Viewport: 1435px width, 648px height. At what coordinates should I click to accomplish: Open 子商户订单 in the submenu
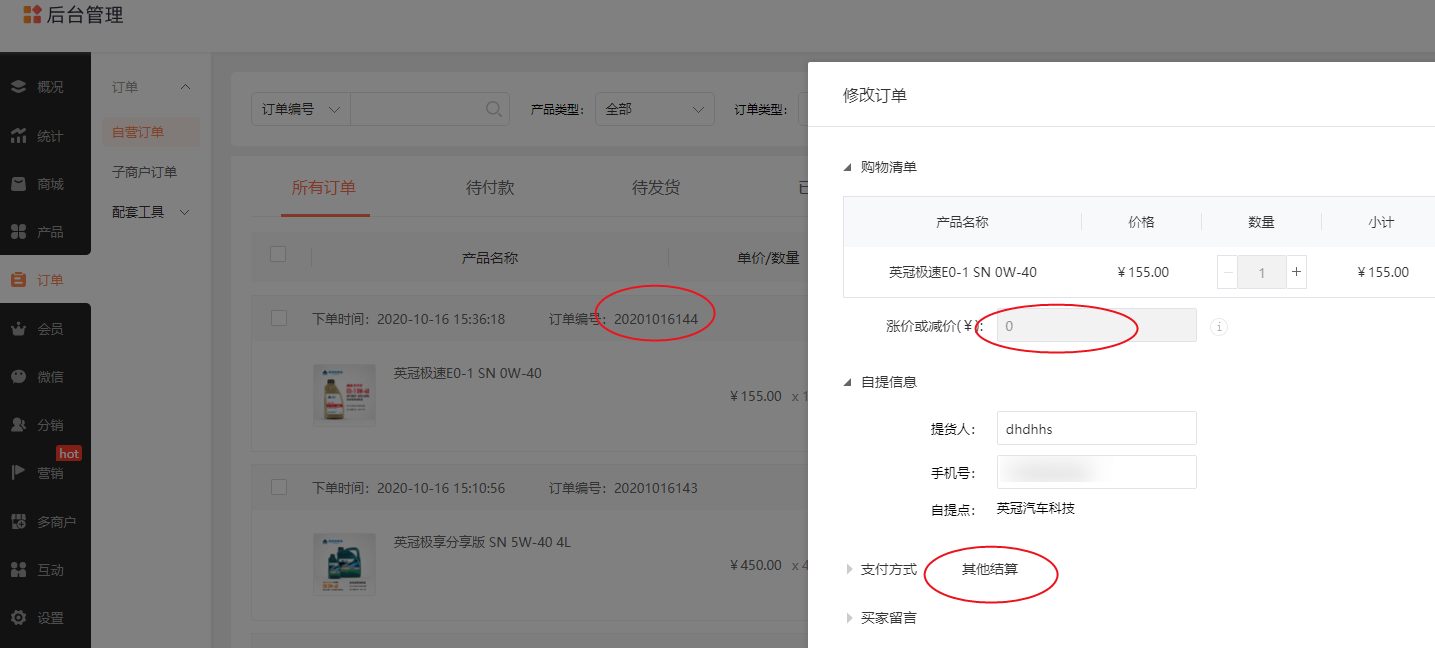tap(144, 172)
